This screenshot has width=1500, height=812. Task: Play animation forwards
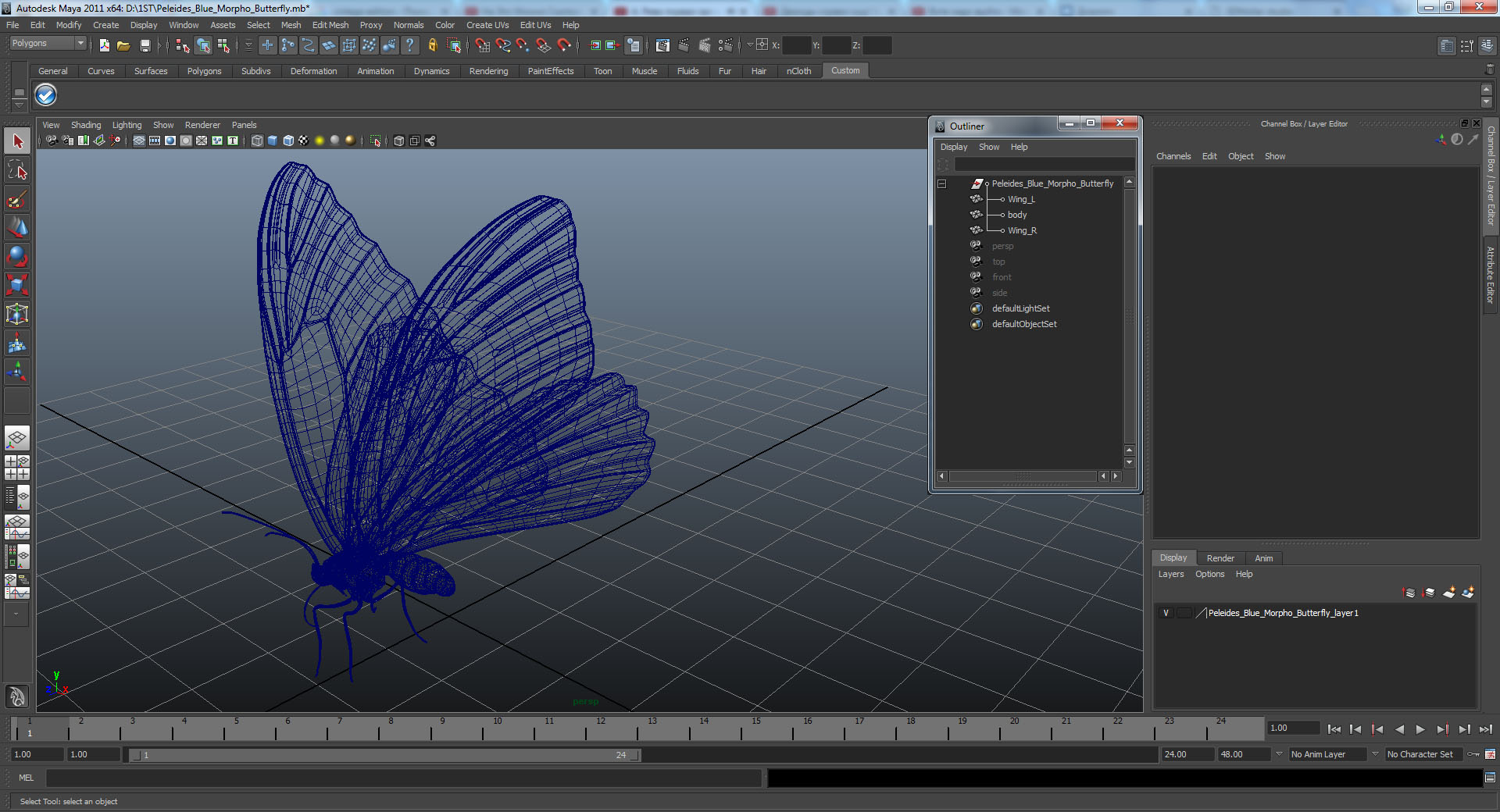pyautogui.click(x=1420, y=729)
